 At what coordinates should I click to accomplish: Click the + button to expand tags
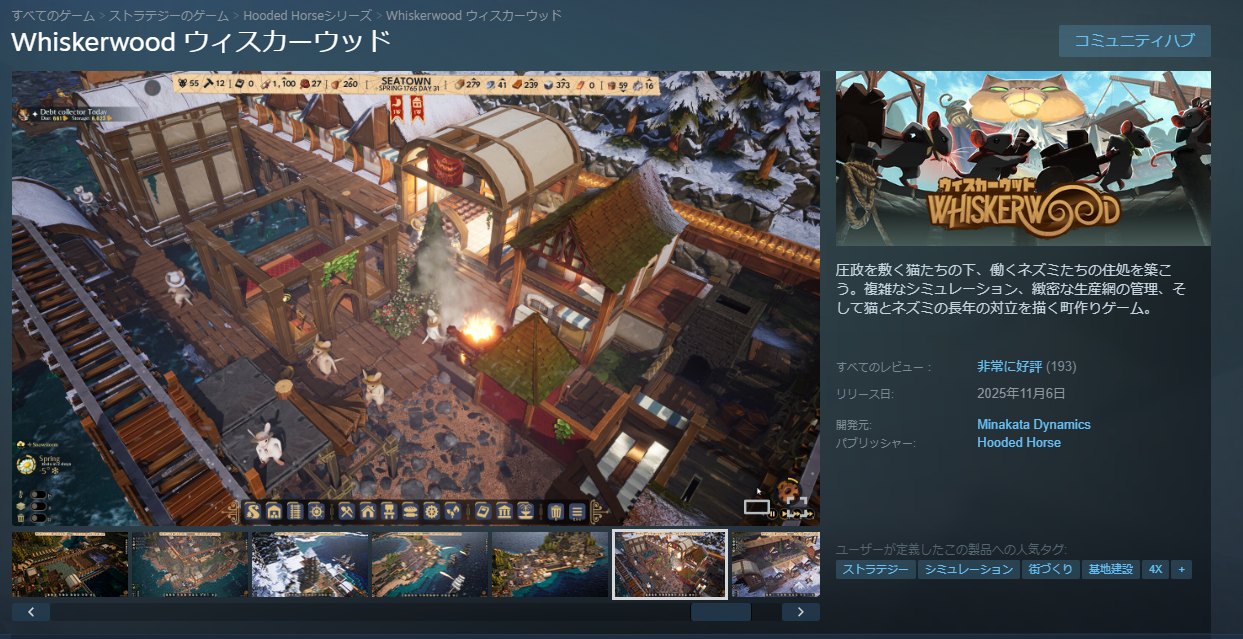(x=1182, y=569)
